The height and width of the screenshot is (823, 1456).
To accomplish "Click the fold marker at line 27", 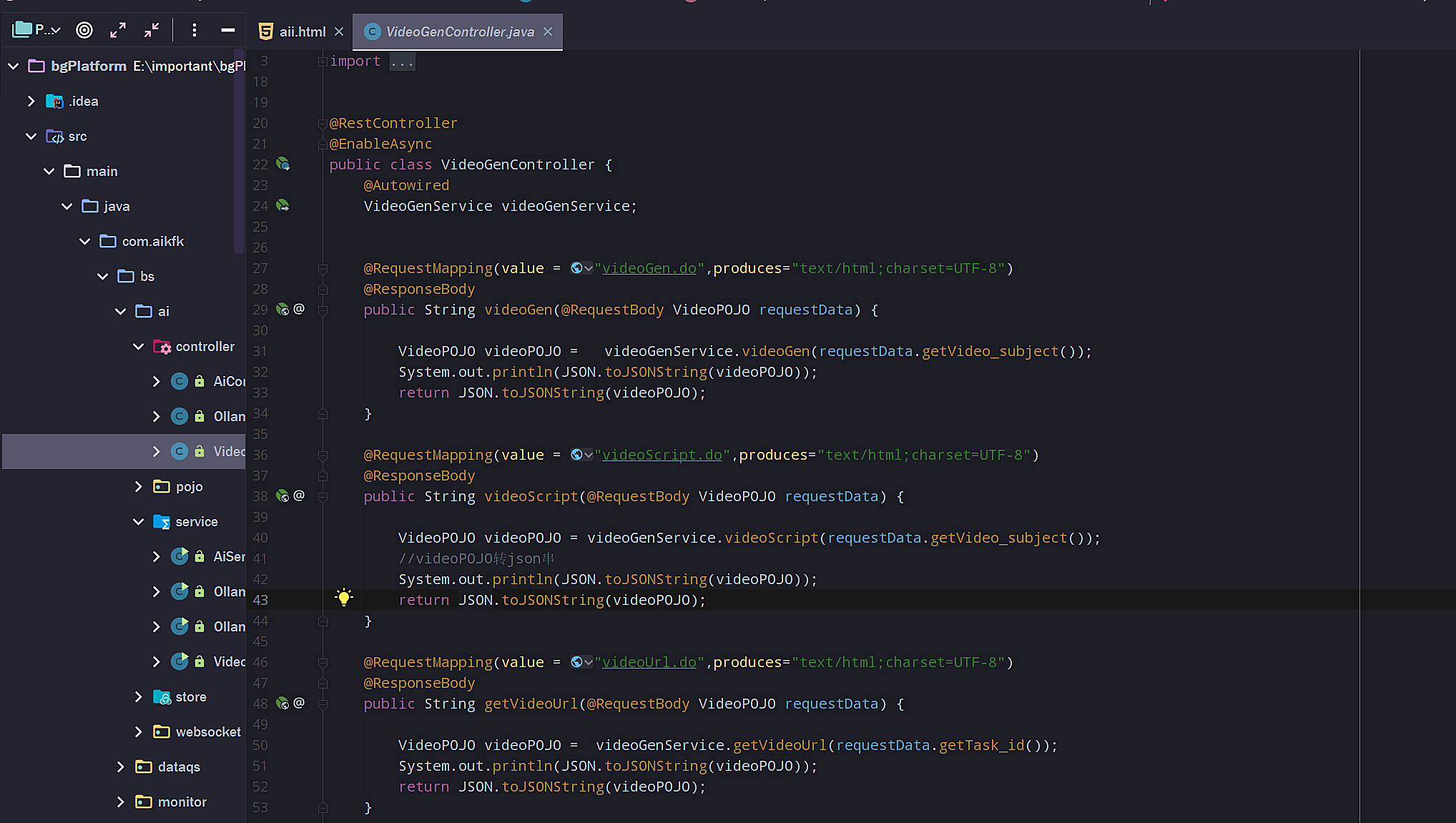I will tap(323, 269).
